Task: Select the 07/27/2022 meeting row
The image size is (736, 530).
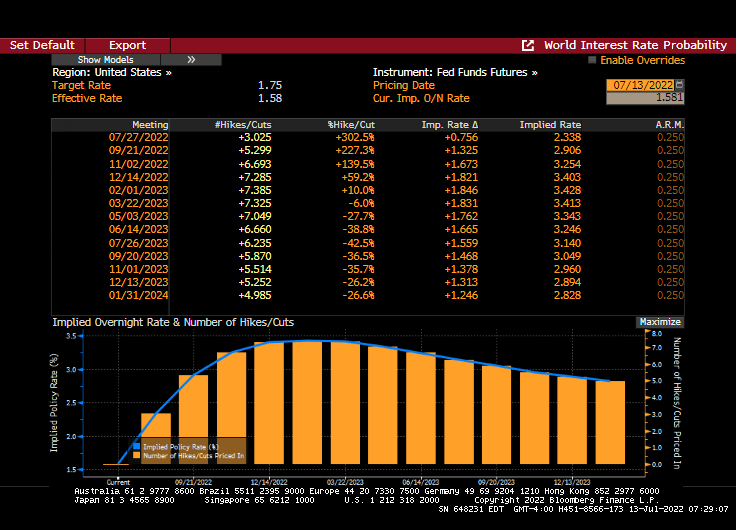Action: coord(139,137)
